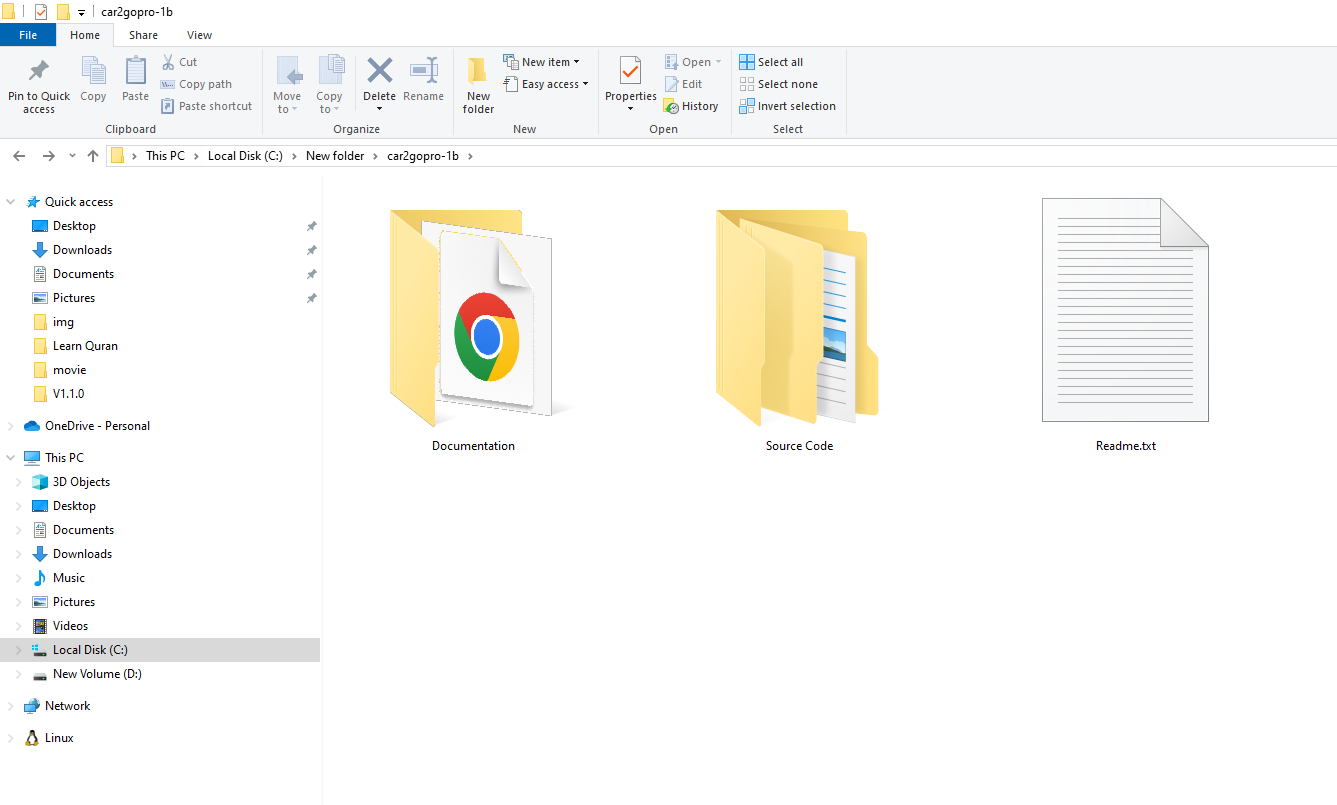1337x805 pixels.
Task: Click car2gopro-1b breadcrumb segment
Action: coord(423,156)
